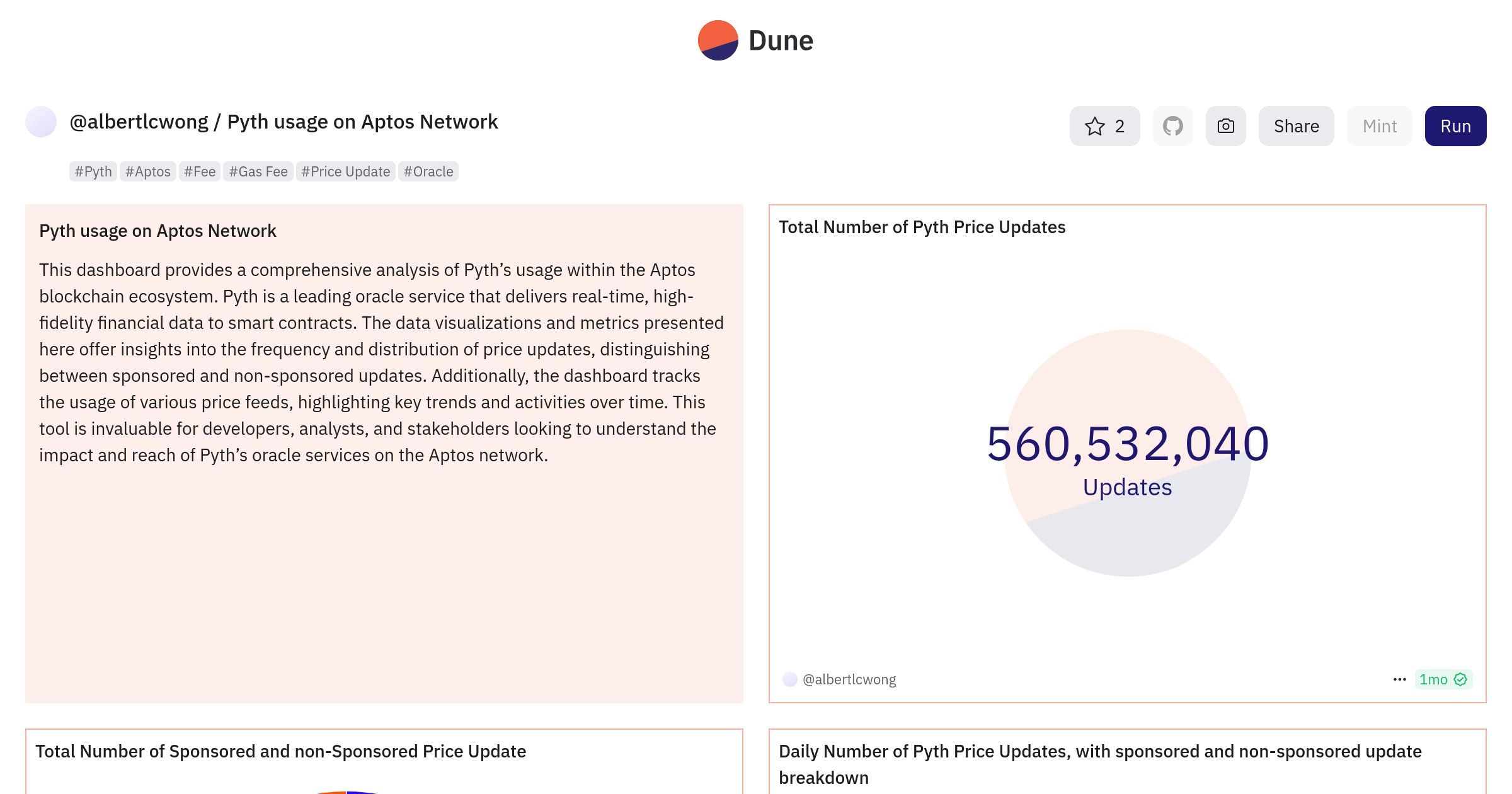Click the green verified check icon
The image size is (1512, 794).
1460,679
